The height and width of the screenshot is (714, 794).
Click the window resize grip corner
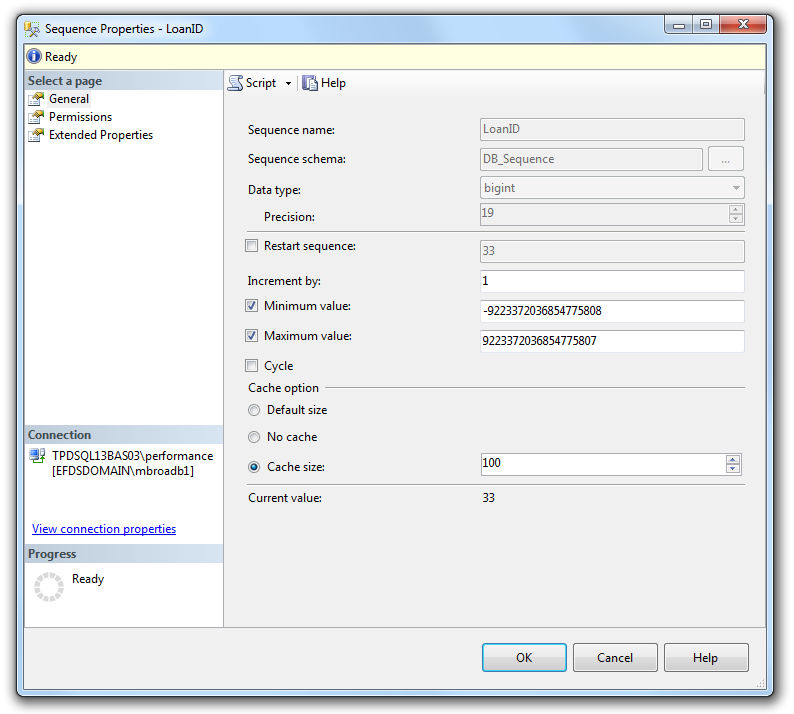761,684
